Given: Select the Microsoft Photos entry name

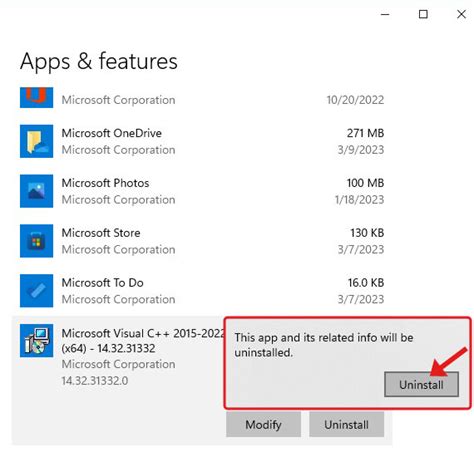Looking at the screenshot, I should click(x=105, y=183).
